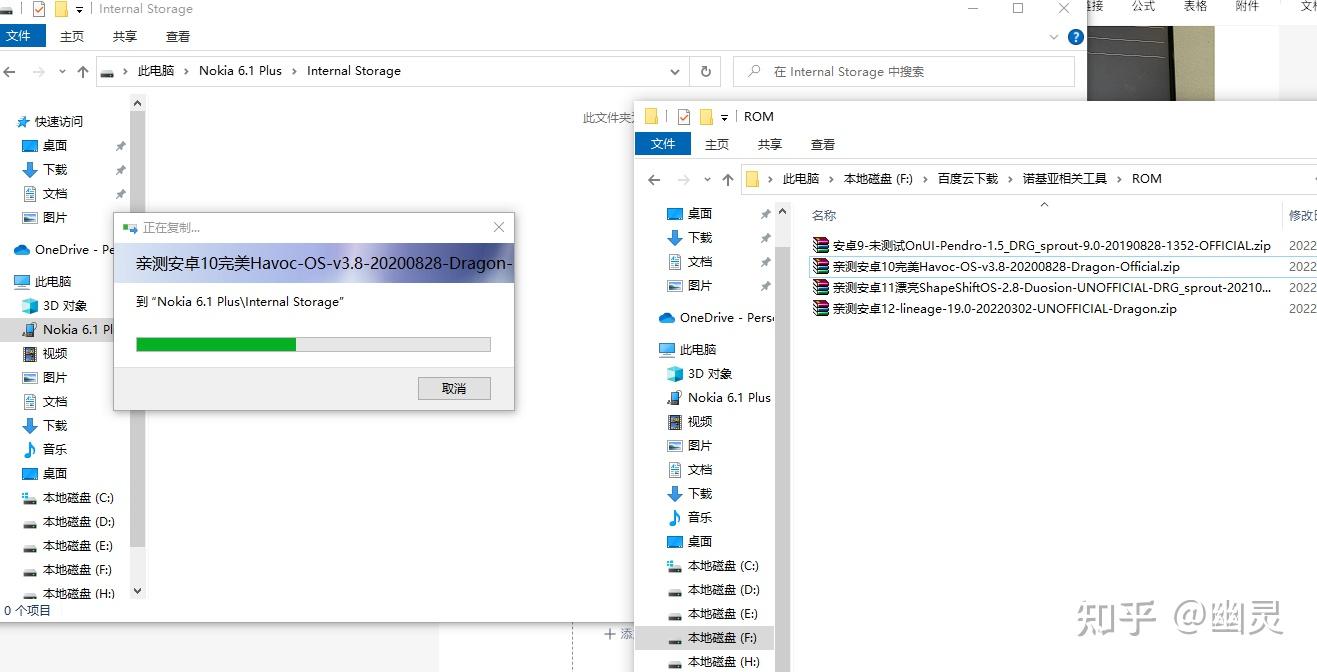This screenshot has height=672, width=1317.
Task: Open 3D 对象 in left window navigation pane
Action: point(65,305)
